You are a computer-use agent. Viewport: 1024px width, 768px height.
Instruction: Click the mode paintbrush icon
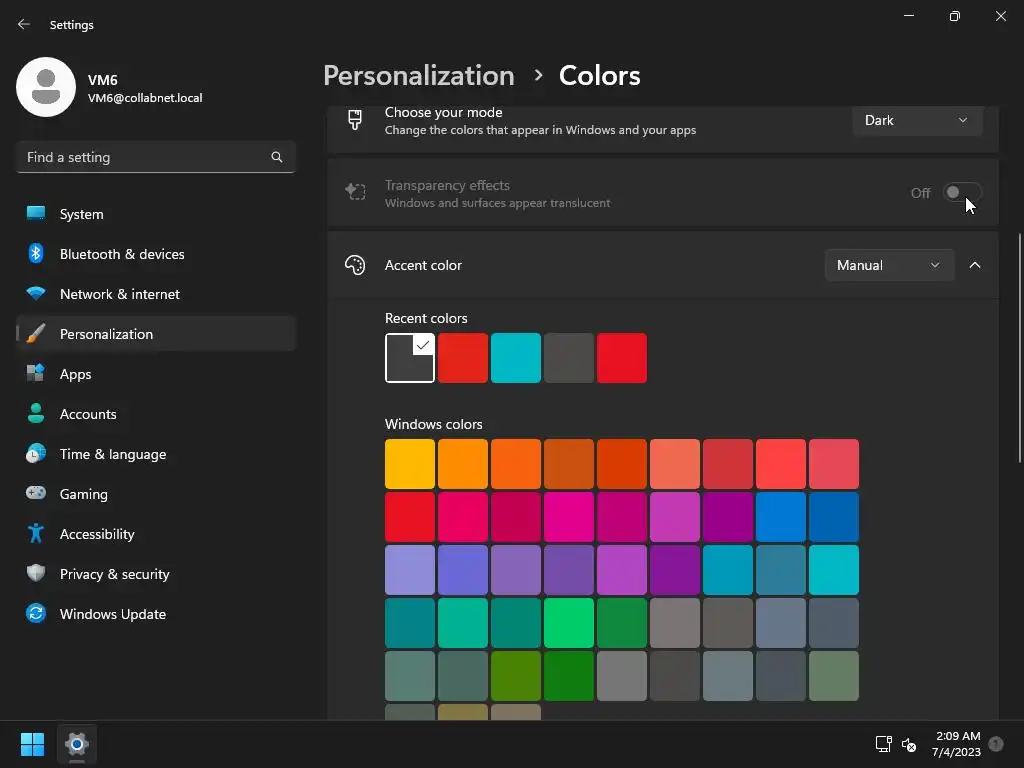pos(355,120)
